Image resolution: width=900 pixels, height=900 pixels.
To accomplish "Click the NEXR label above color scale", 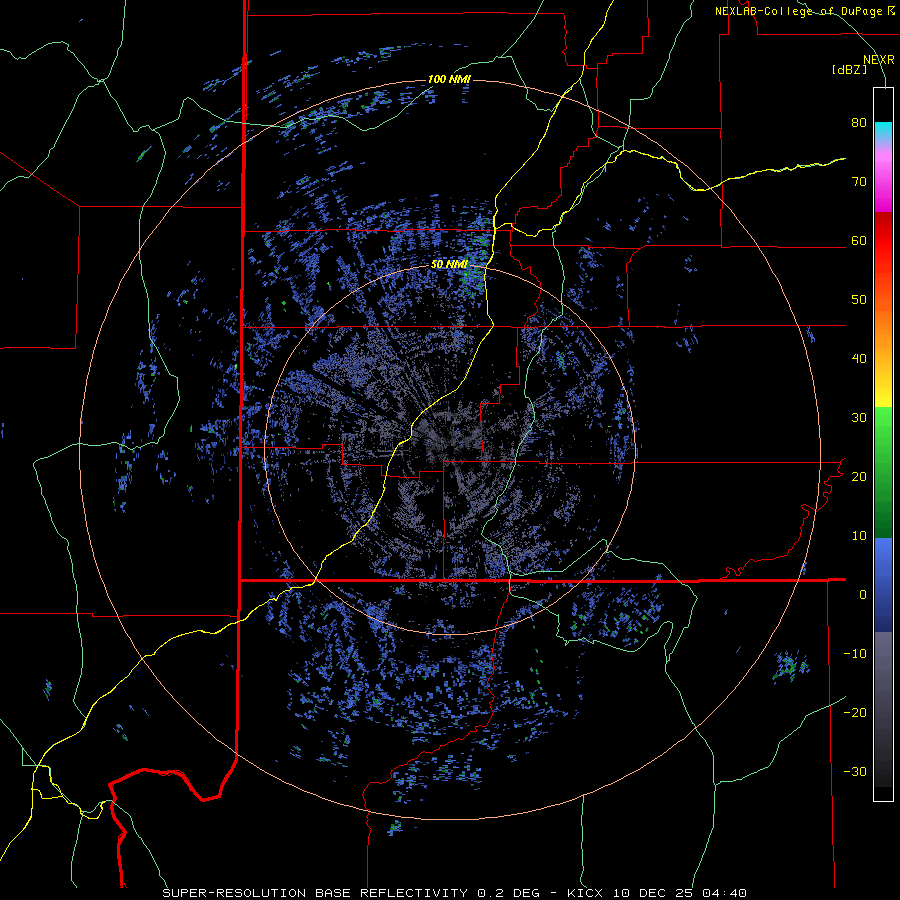I will click(x=878, y=60).
